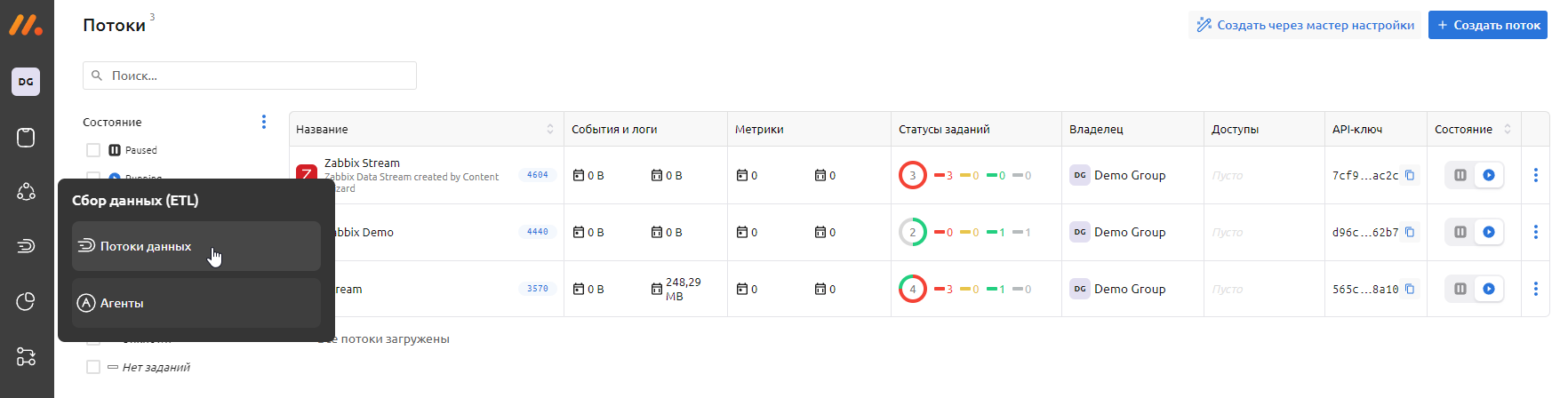The height and width of the screenshot is (398, 1568).
Task: Copy API key 565c...8a10
Action: point(1410,289)
